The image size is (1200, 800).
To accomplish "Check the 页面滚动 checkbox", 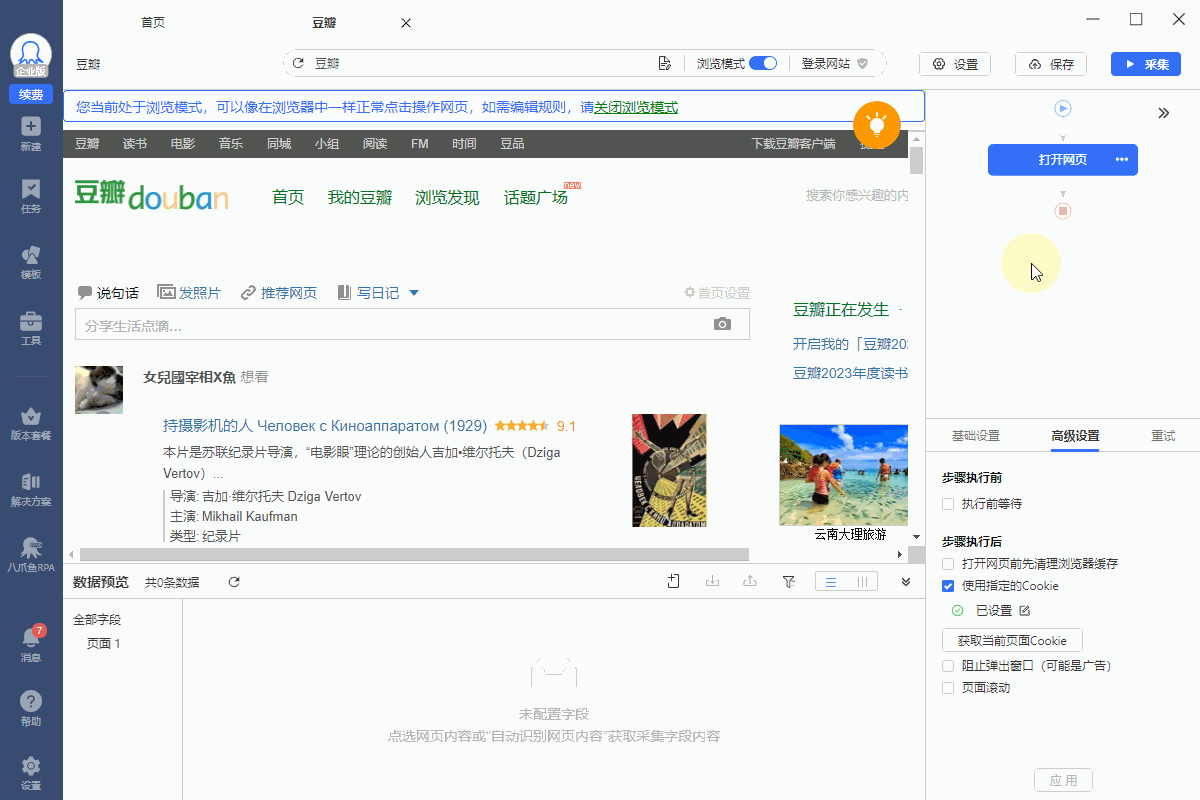I will click(948, 688).
